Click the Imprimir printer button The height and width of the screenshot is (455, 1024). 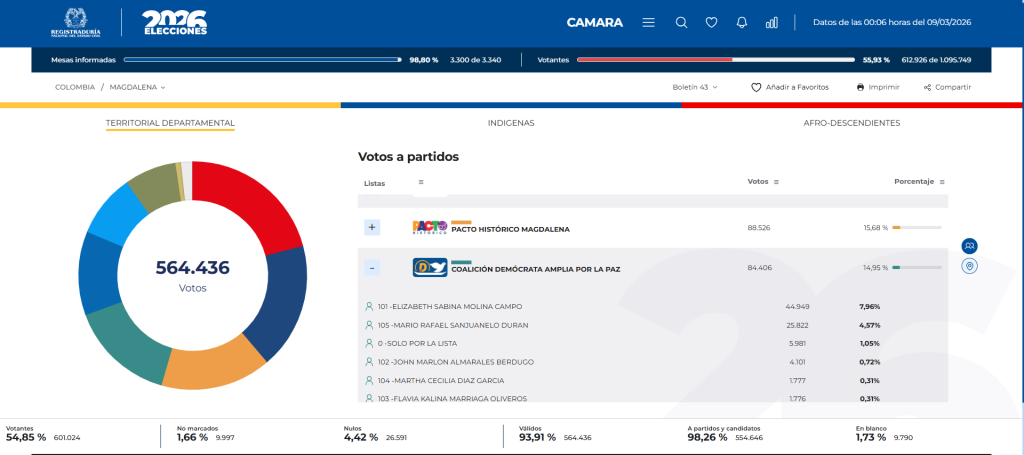click(878, 87)
